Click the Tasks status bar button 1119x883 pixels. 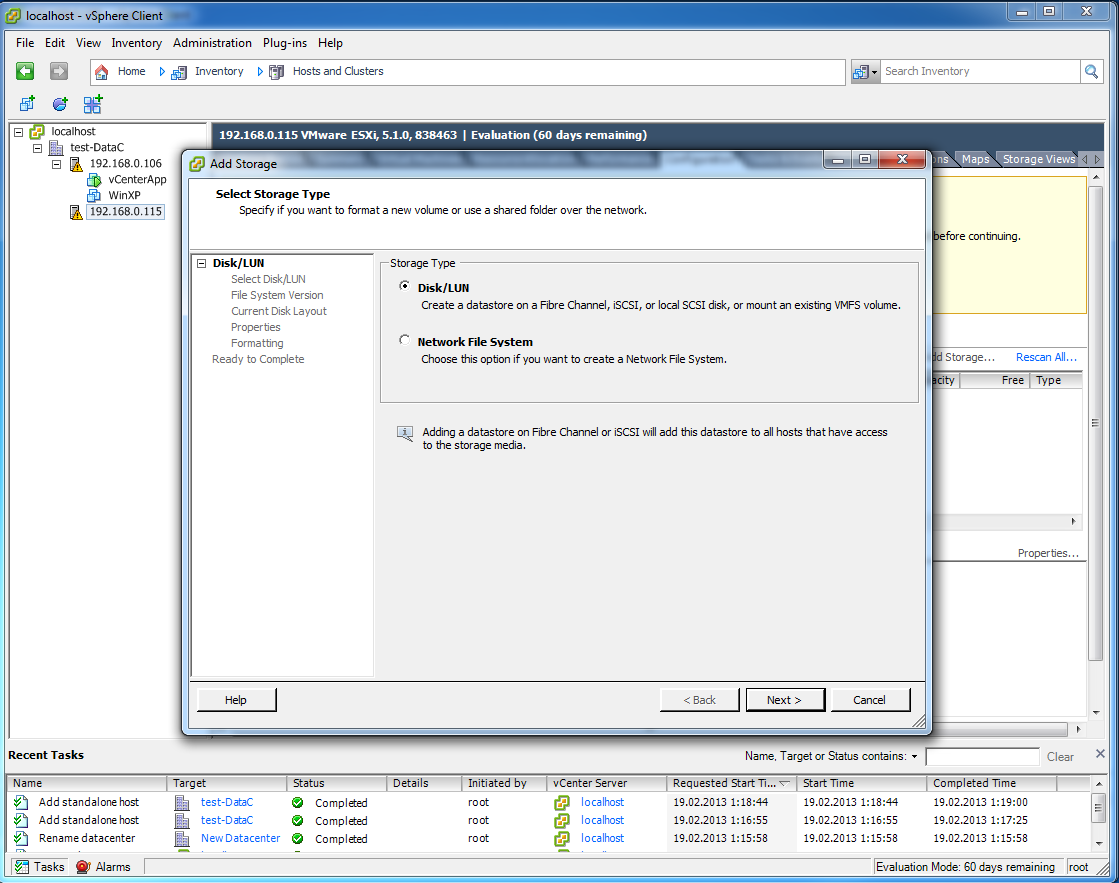click(40, 867)
